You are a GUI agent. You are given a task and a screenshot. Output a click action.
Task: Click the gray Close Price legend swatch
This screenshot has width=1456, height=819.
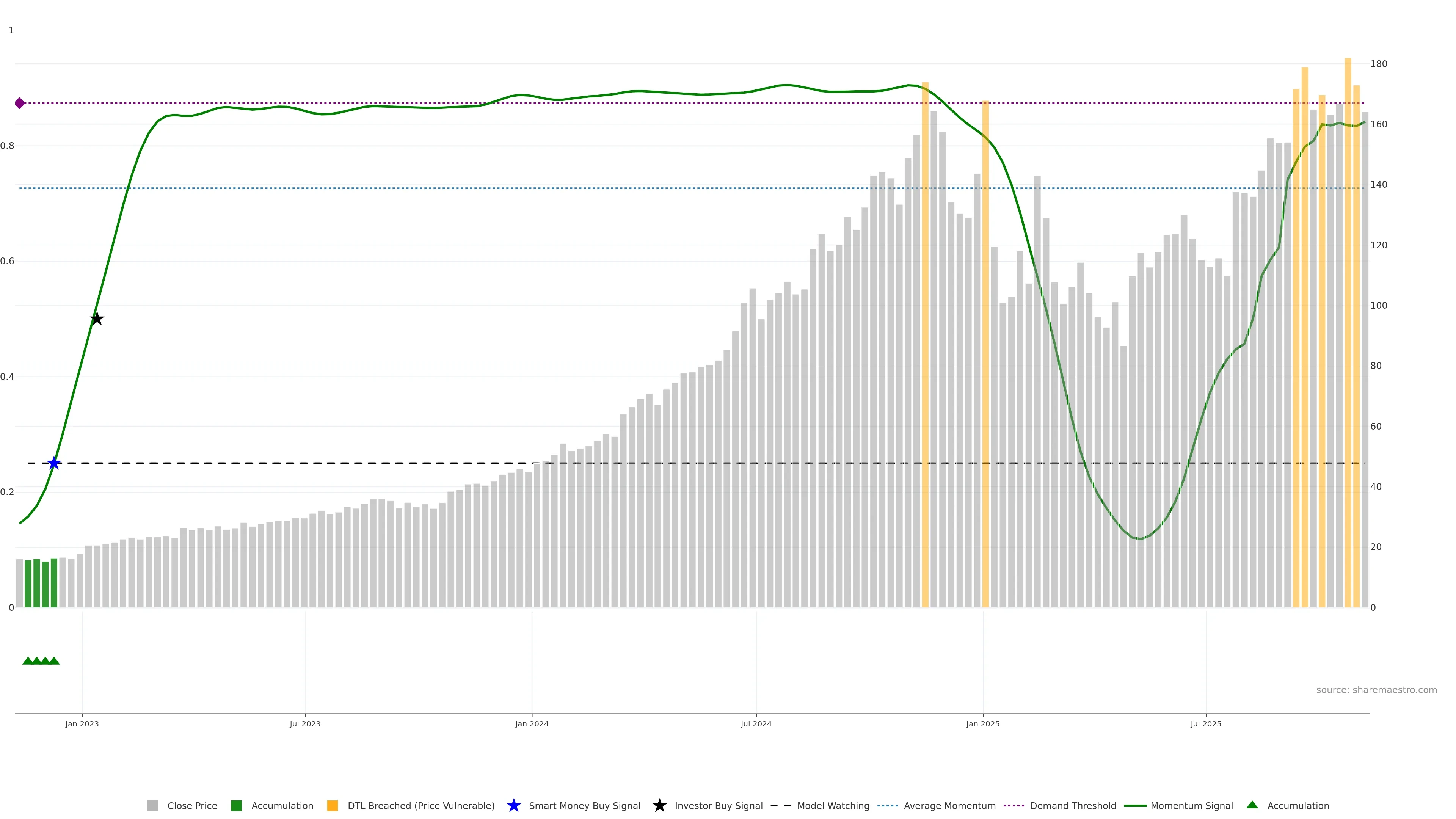point(152,805)
